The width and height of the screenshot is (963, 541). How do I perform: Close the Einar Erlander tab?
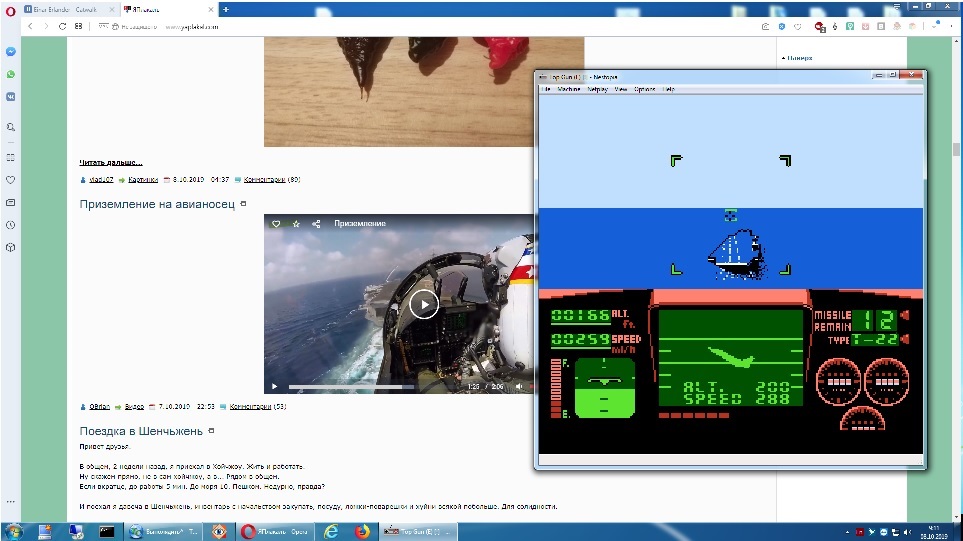tap(112, 9)
